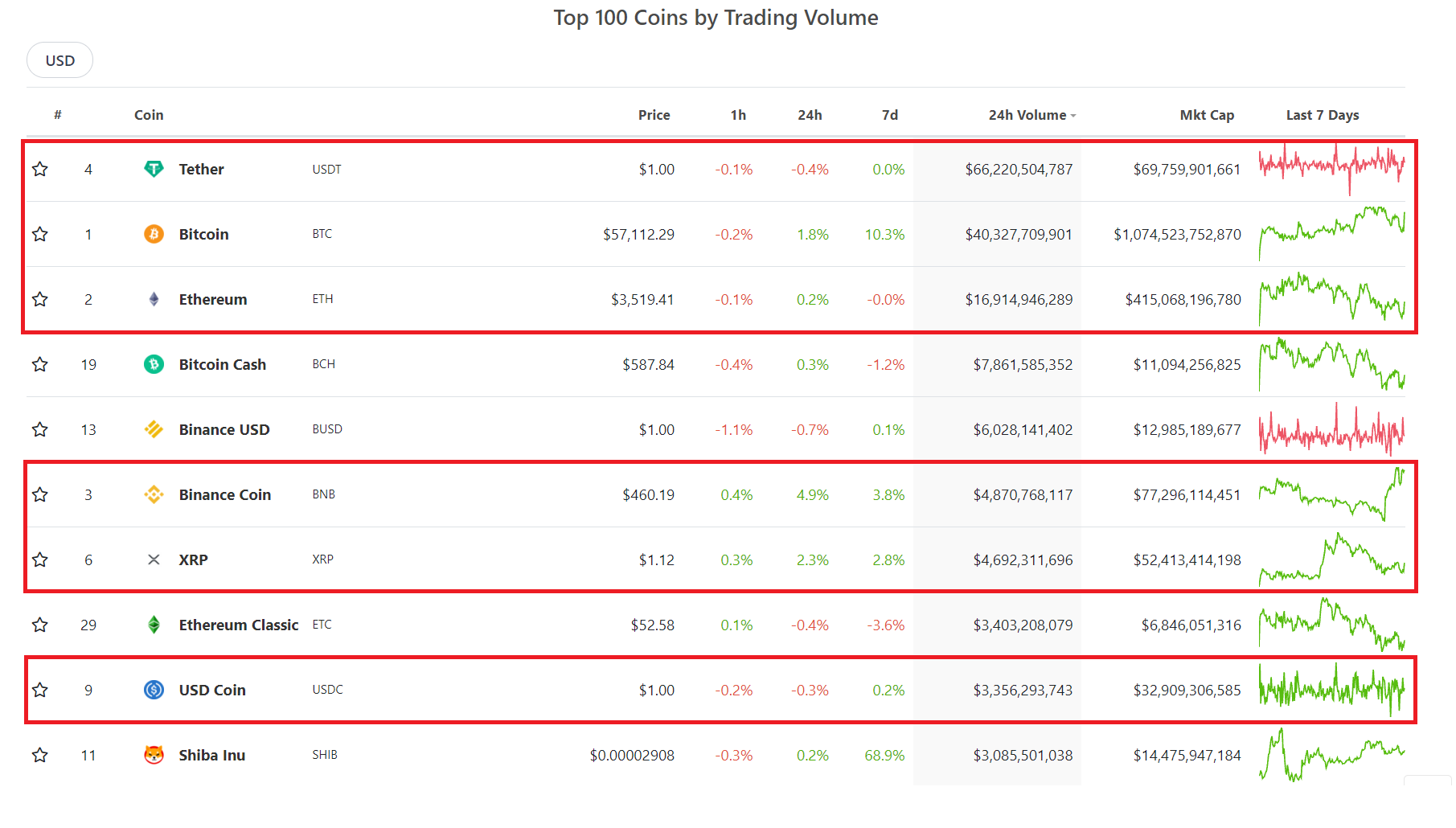Toggle the star next to Tether
This screenshot has width=1456, height=828.
click(x=39, y=169)
